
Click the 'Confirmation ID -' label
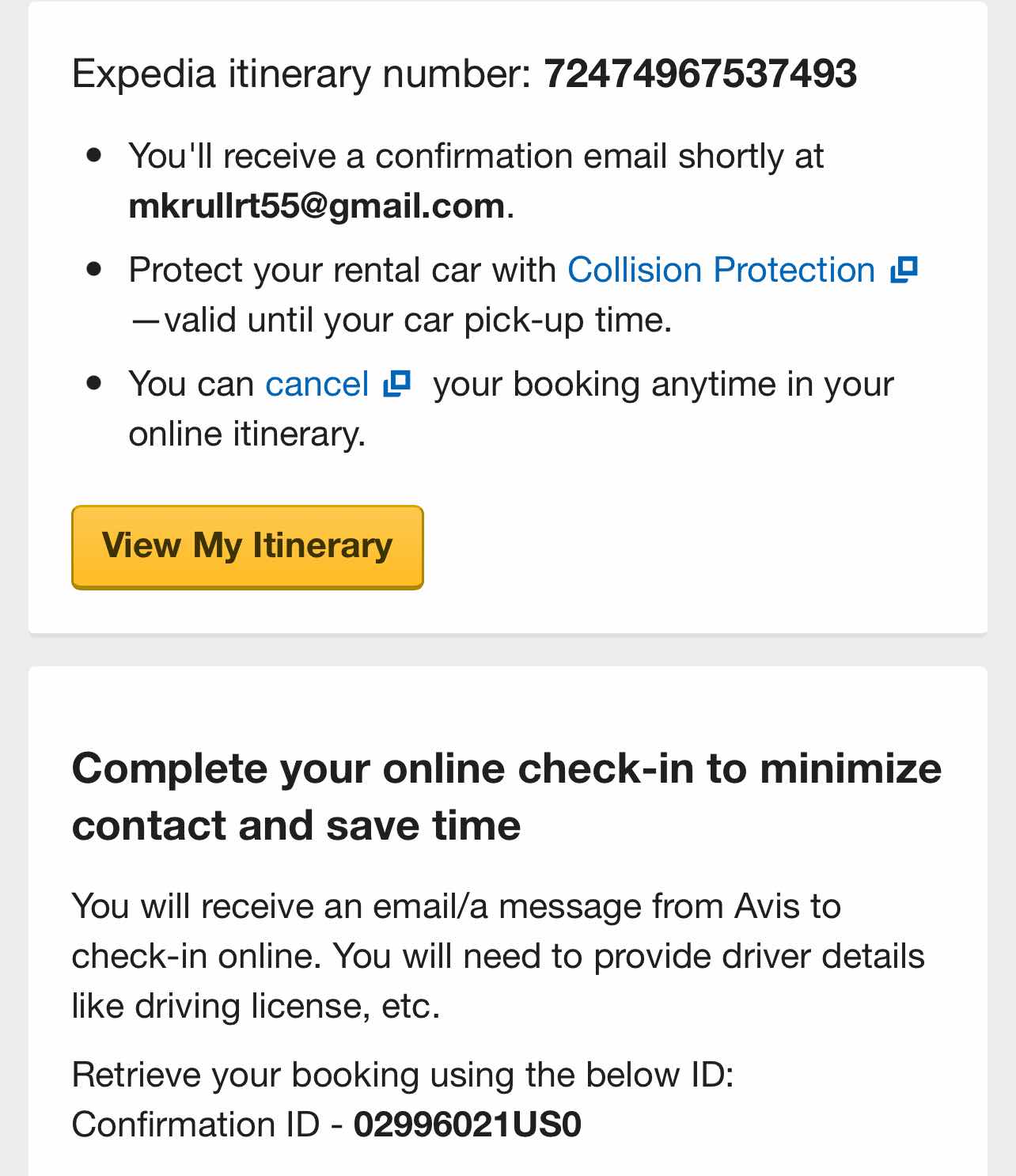point(207,1125)
